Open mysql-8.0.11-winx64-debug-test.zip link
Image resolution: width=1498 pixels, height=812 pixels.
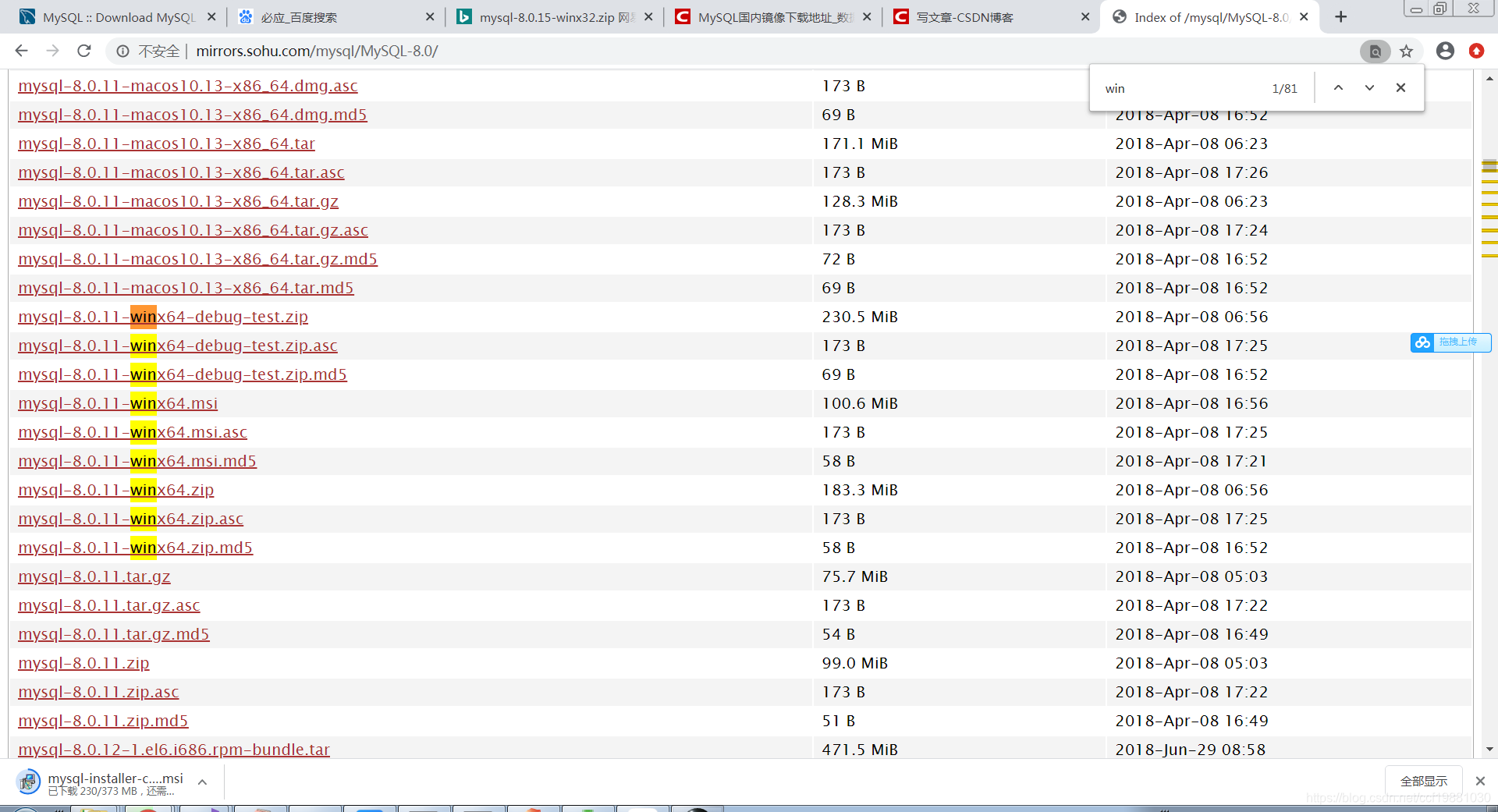163,317
